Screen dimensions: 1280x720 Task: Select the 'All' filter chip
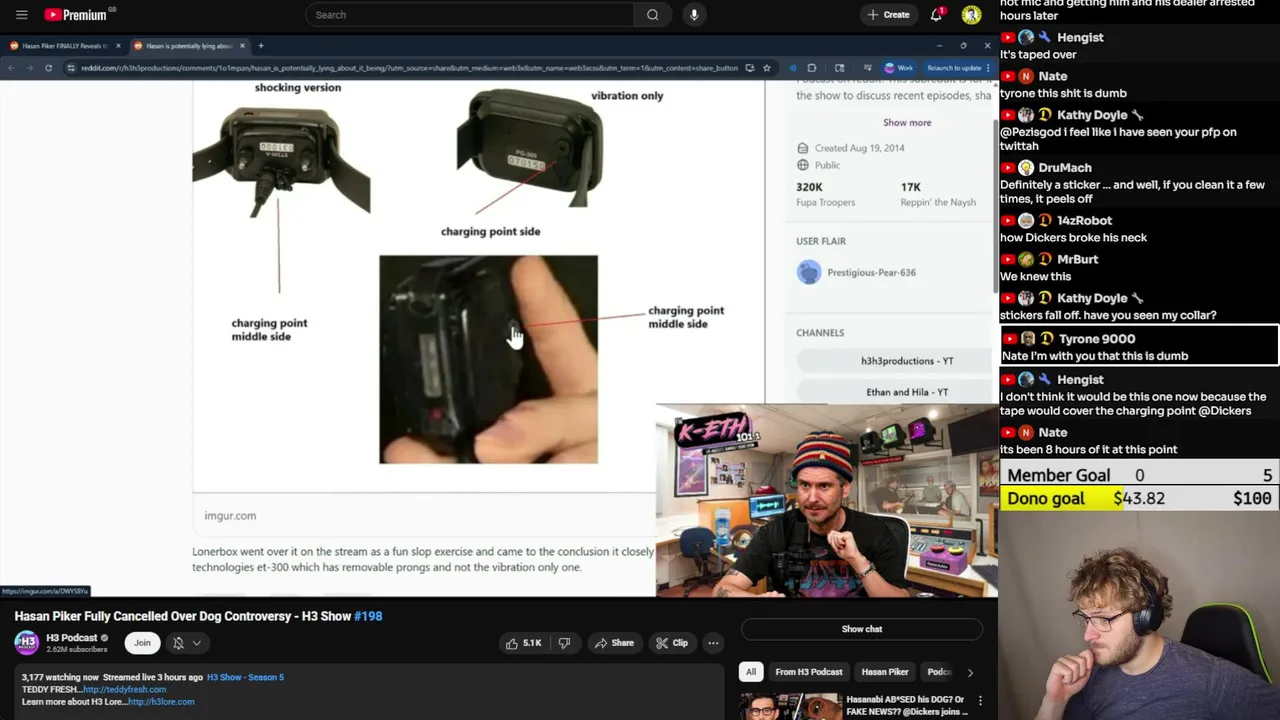751,672
